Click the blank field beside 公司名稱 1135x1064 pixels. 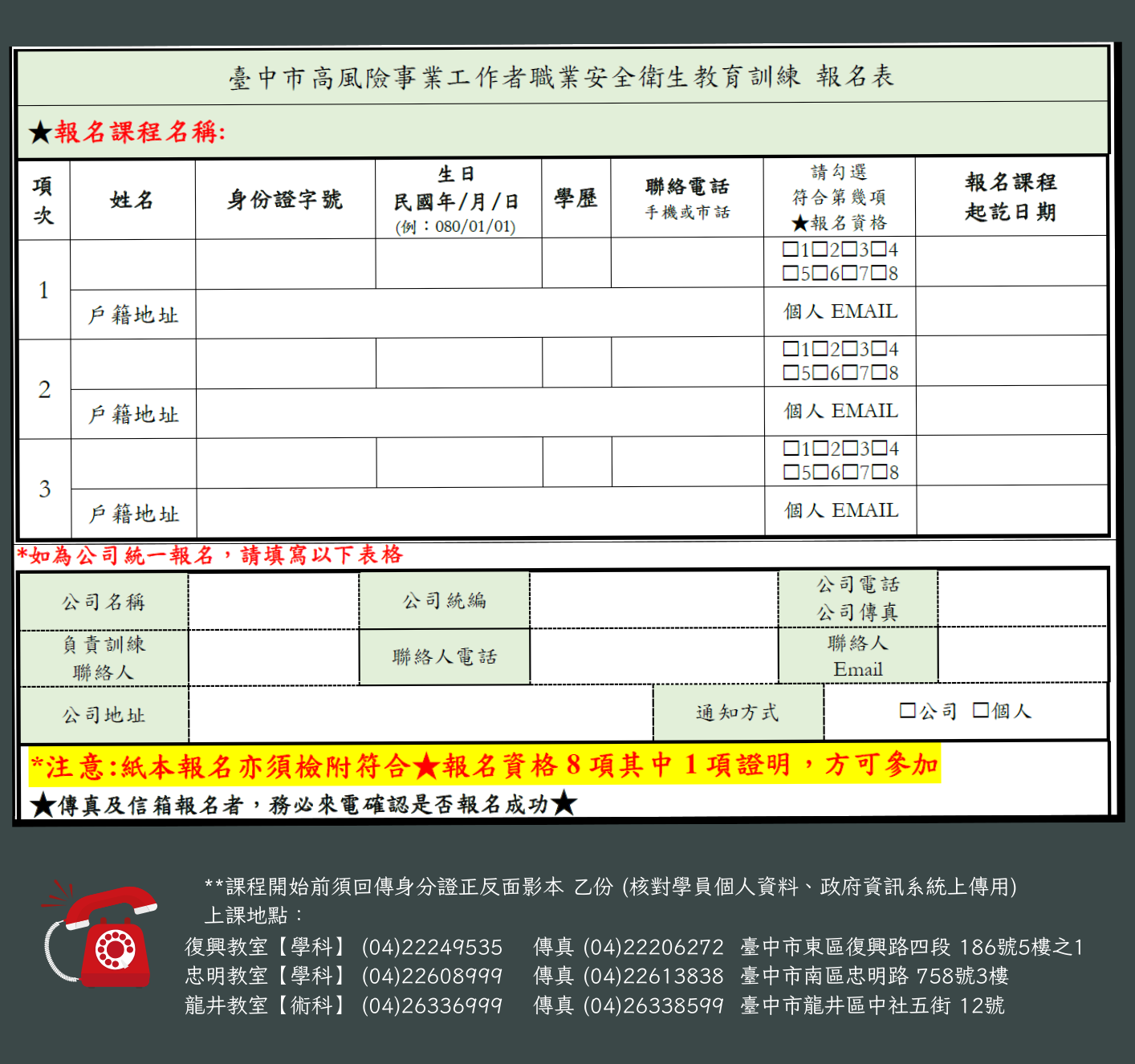click(274, 601)
